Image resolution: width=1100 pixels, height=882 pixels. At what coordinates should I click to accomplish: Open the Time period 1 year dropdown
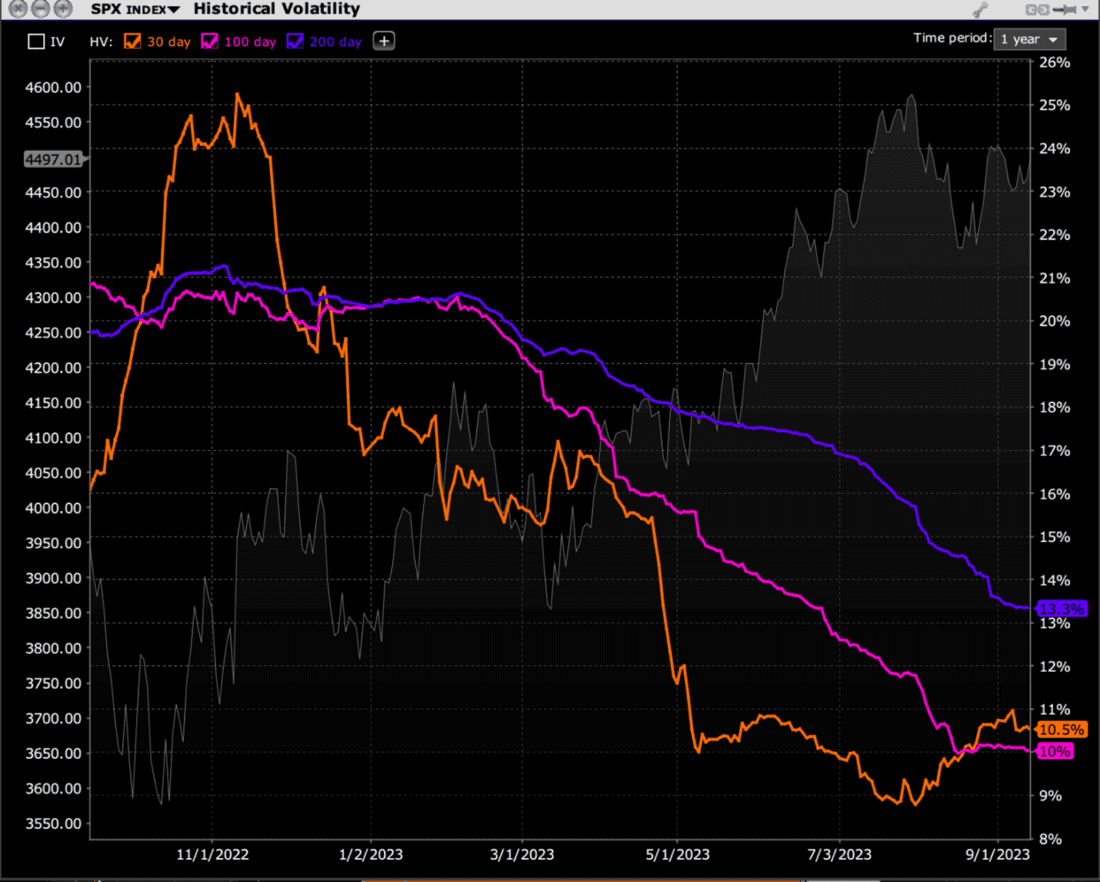[1029, 39]
